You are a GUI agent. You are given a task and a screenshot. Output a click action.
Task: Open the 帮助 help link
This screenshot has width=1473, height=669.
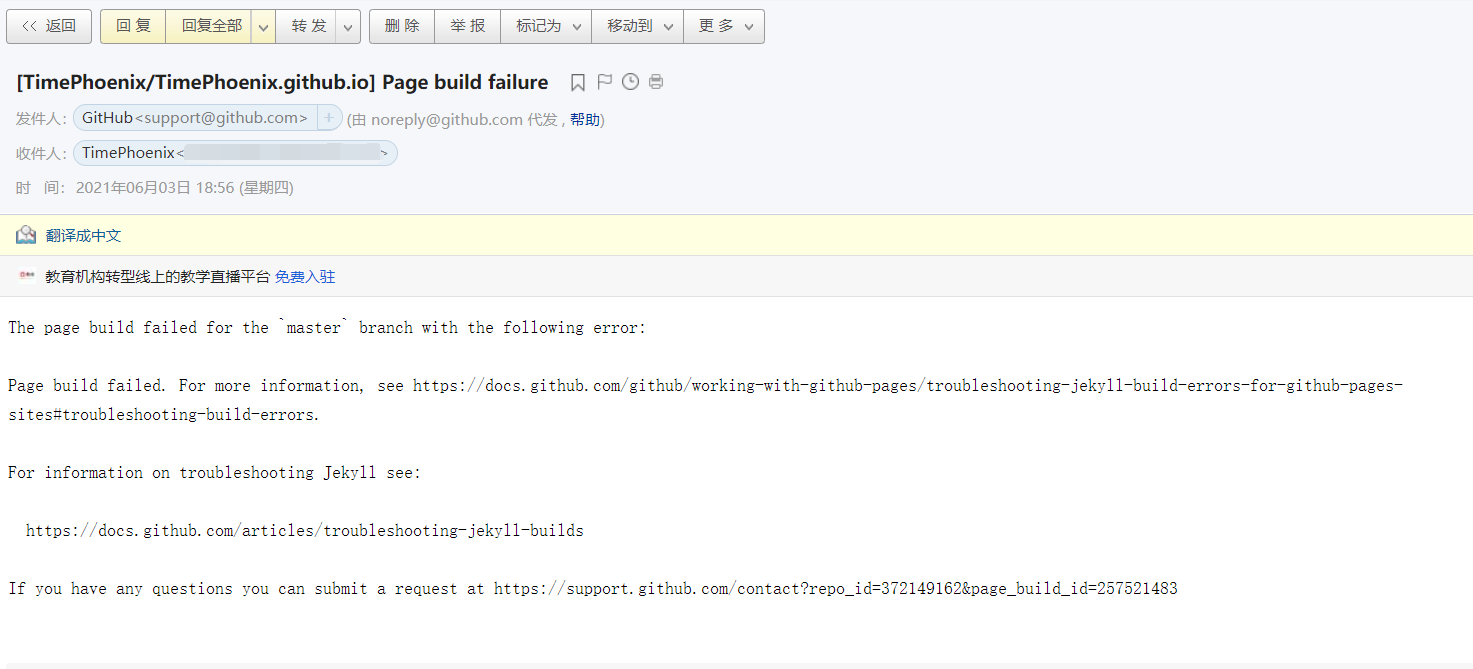coord(586,118)
